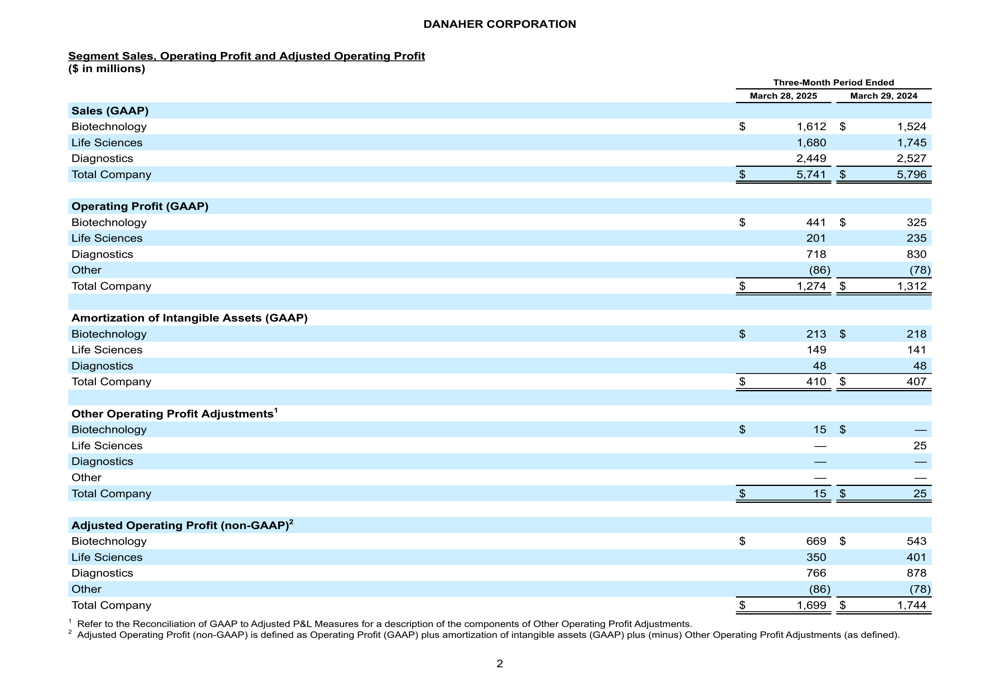
Task: Click Life Sciences sales value 1,745
Action: [x=912, y=143]
